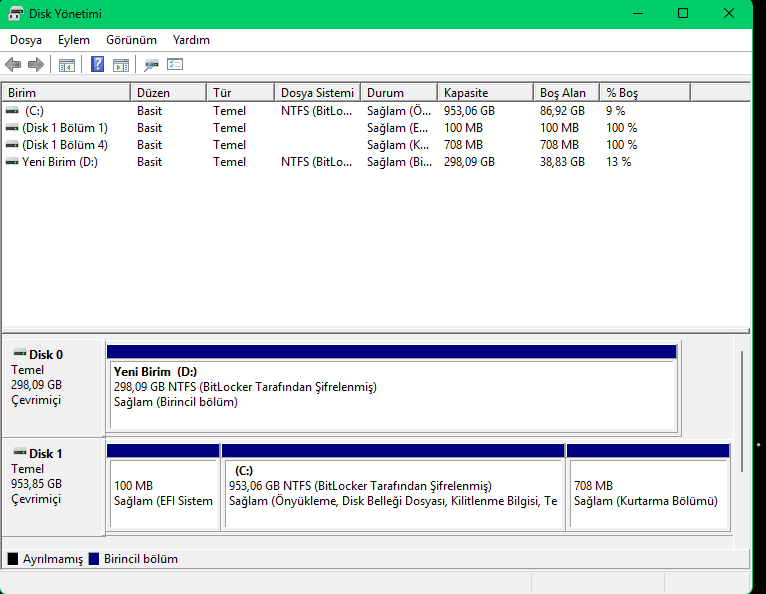The image size is (766, 594).
Task: Click the Forward arrow toolbar icon
Action: click(x=36, y=64)
